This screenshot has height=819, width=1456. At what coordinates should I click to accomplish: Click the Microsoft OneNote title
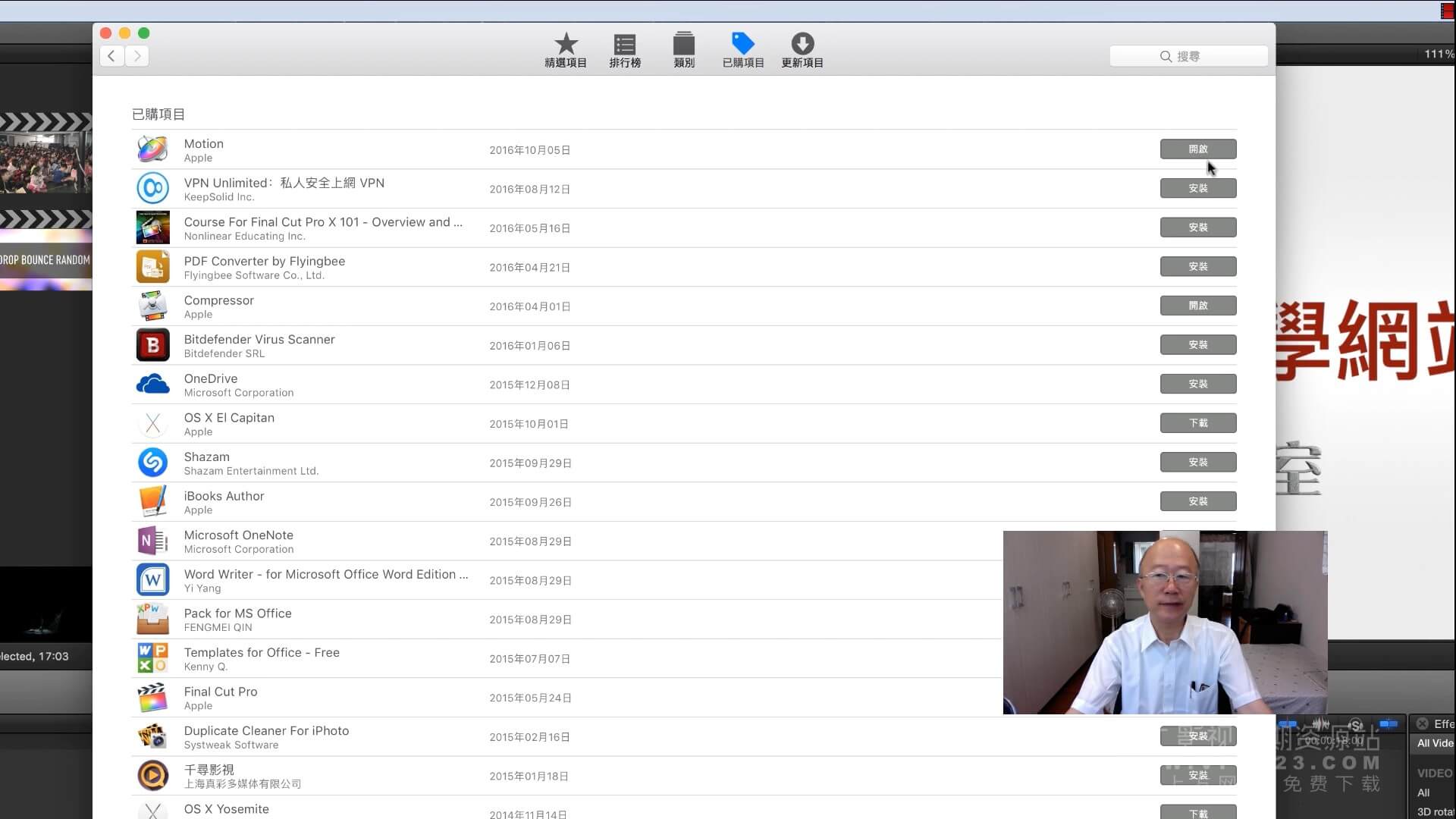[238, 535]
